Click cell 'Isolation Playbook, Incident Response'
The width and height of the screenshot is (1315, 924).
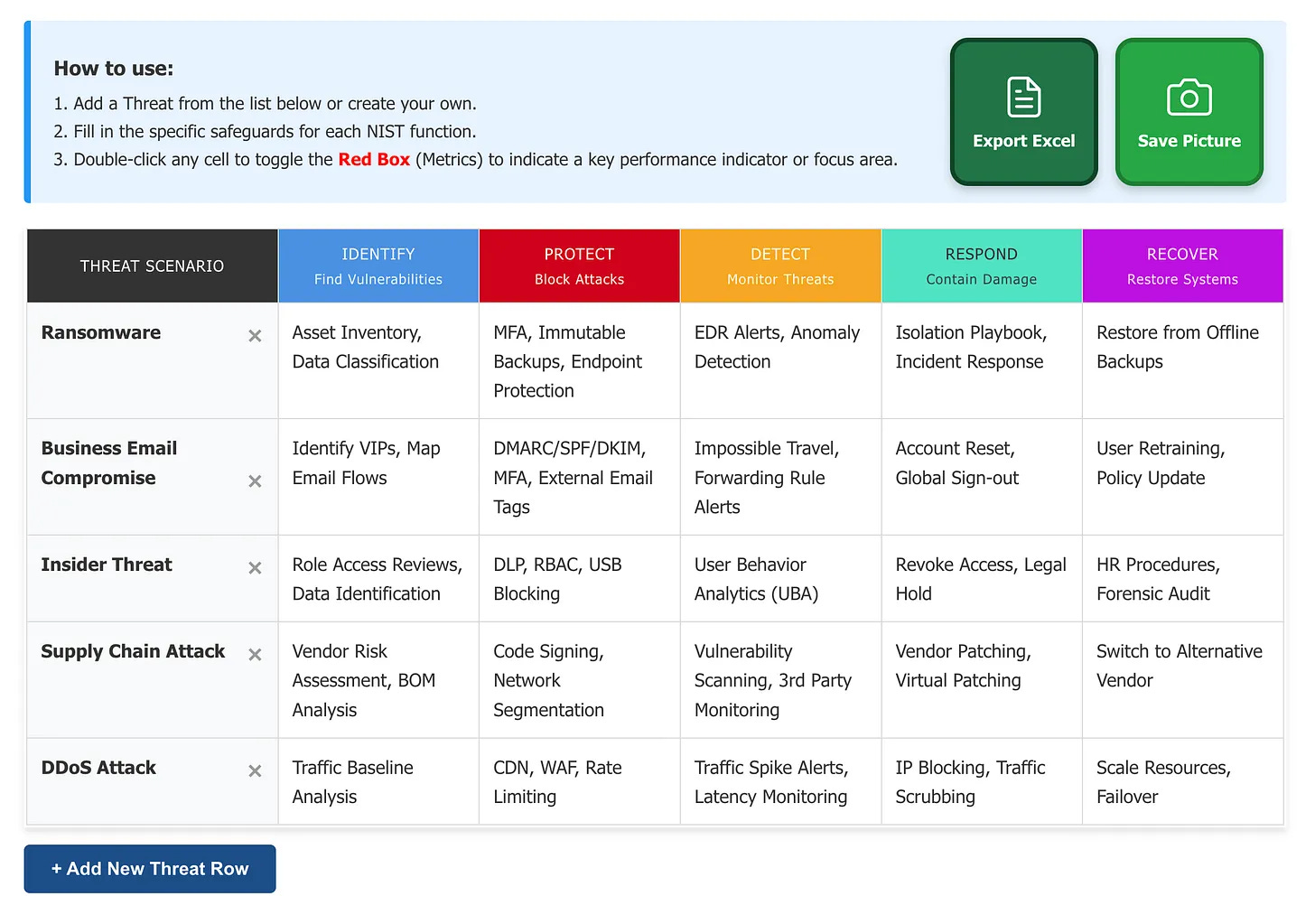982,361
